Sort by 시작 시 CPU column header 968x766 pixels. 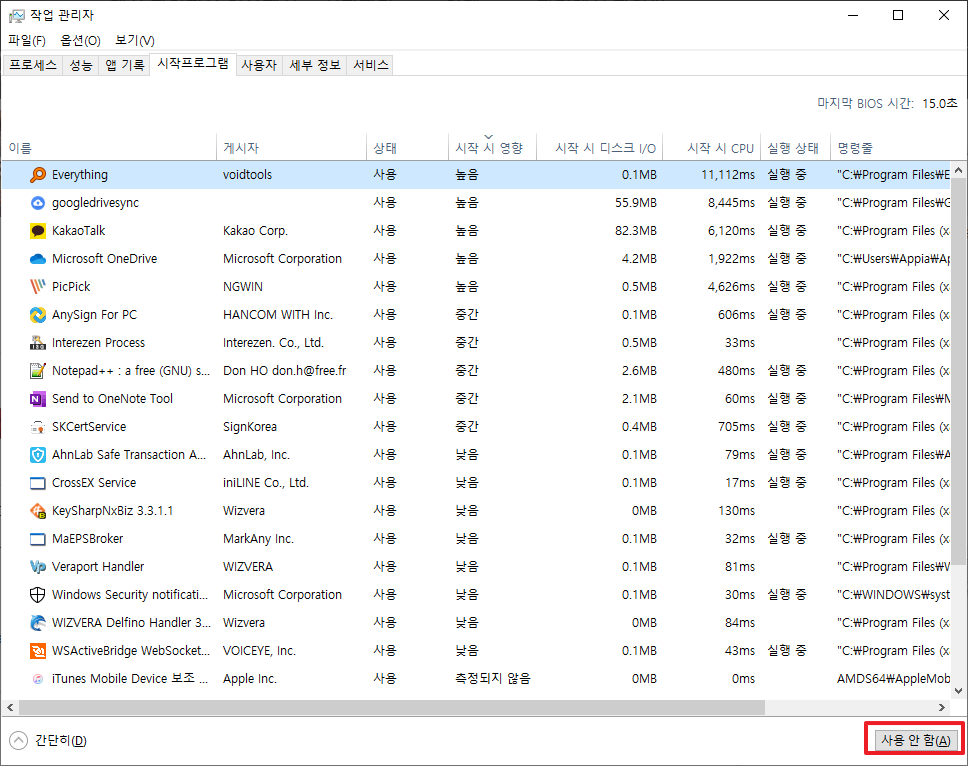[712, 148]
